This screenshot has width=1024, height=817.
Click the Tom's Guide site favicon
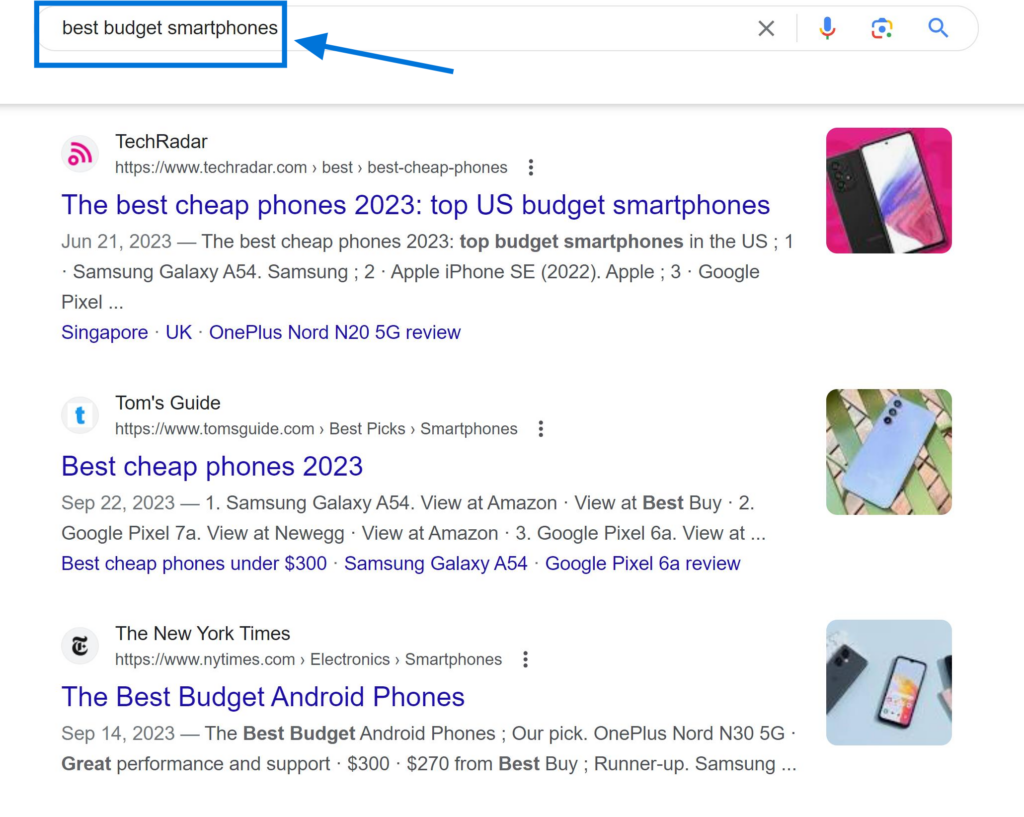point(80,415)
